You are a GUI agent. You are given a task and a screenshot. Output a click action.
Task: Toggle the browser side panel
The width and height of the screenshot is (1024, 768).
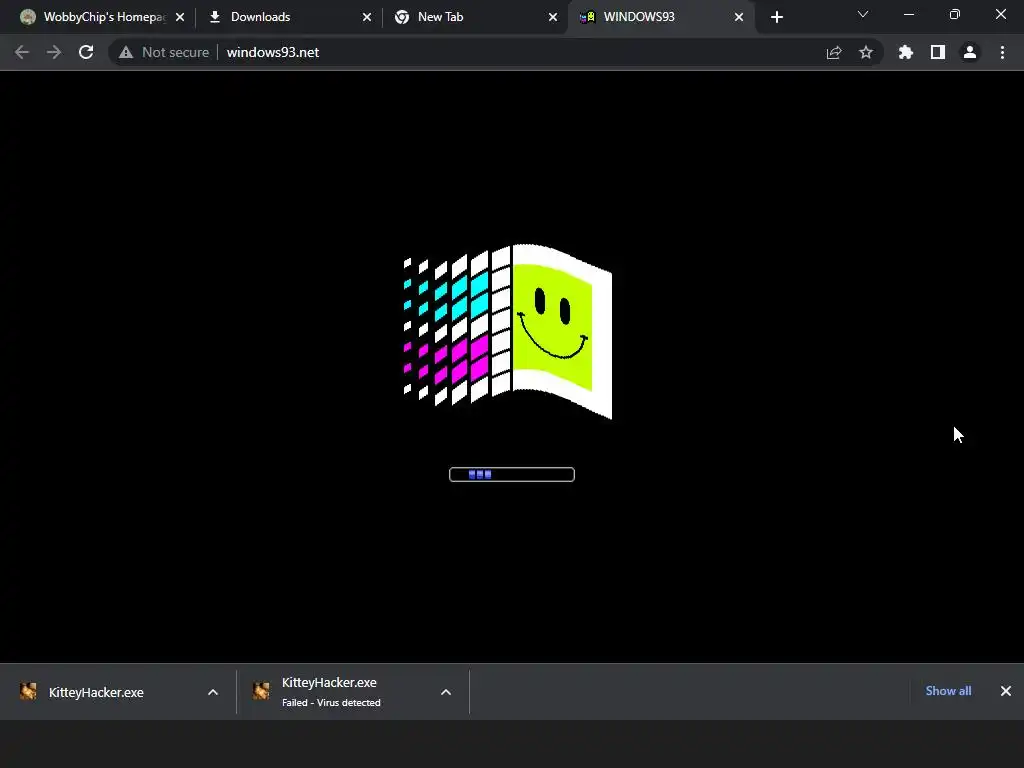pos(938,52)
